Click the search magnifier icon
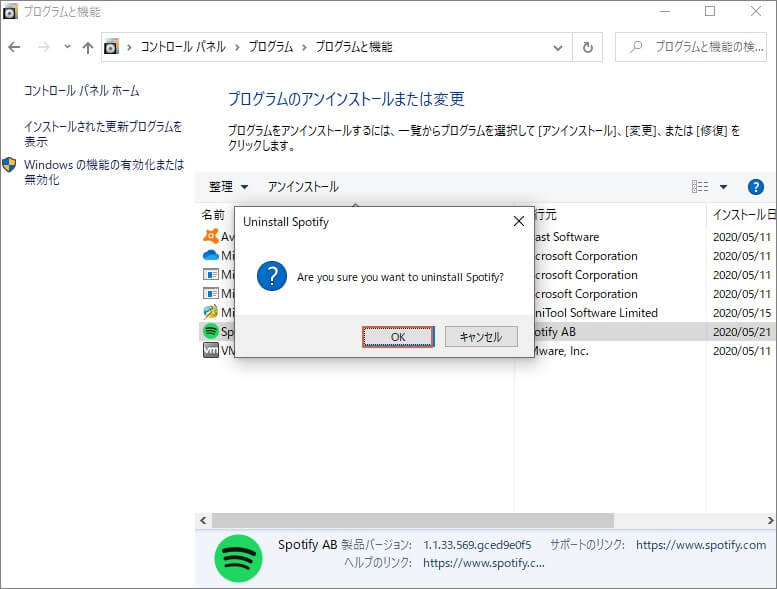 (x=636, y=47)
